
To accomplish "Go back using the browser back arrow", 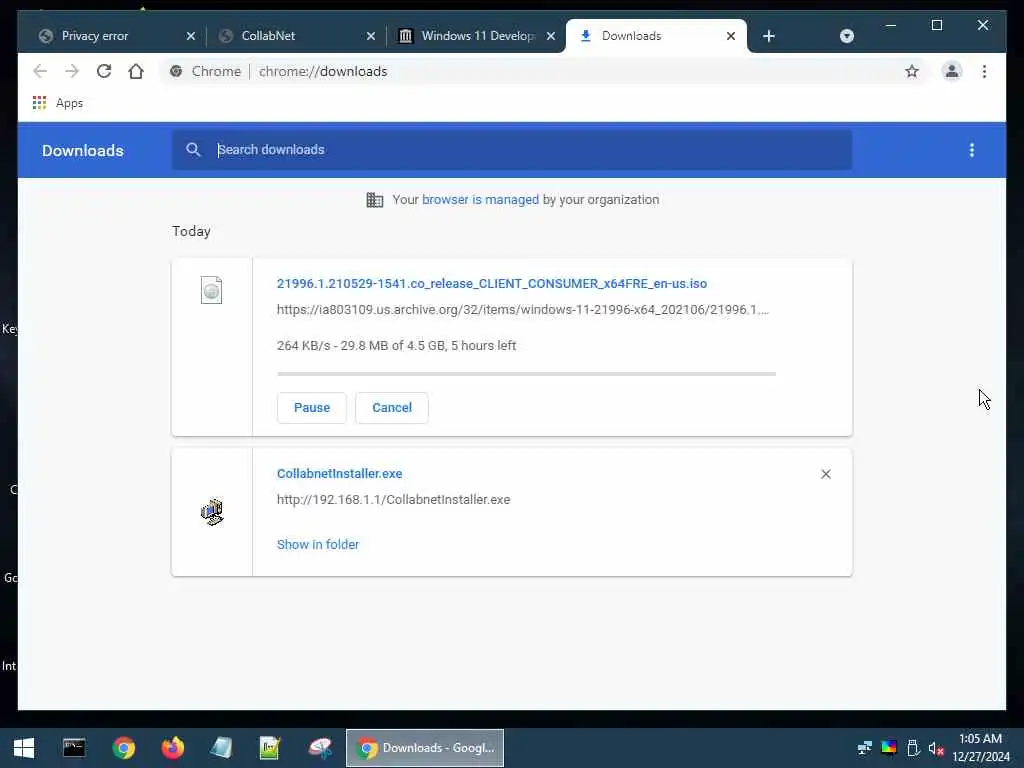I will [40, 71].
